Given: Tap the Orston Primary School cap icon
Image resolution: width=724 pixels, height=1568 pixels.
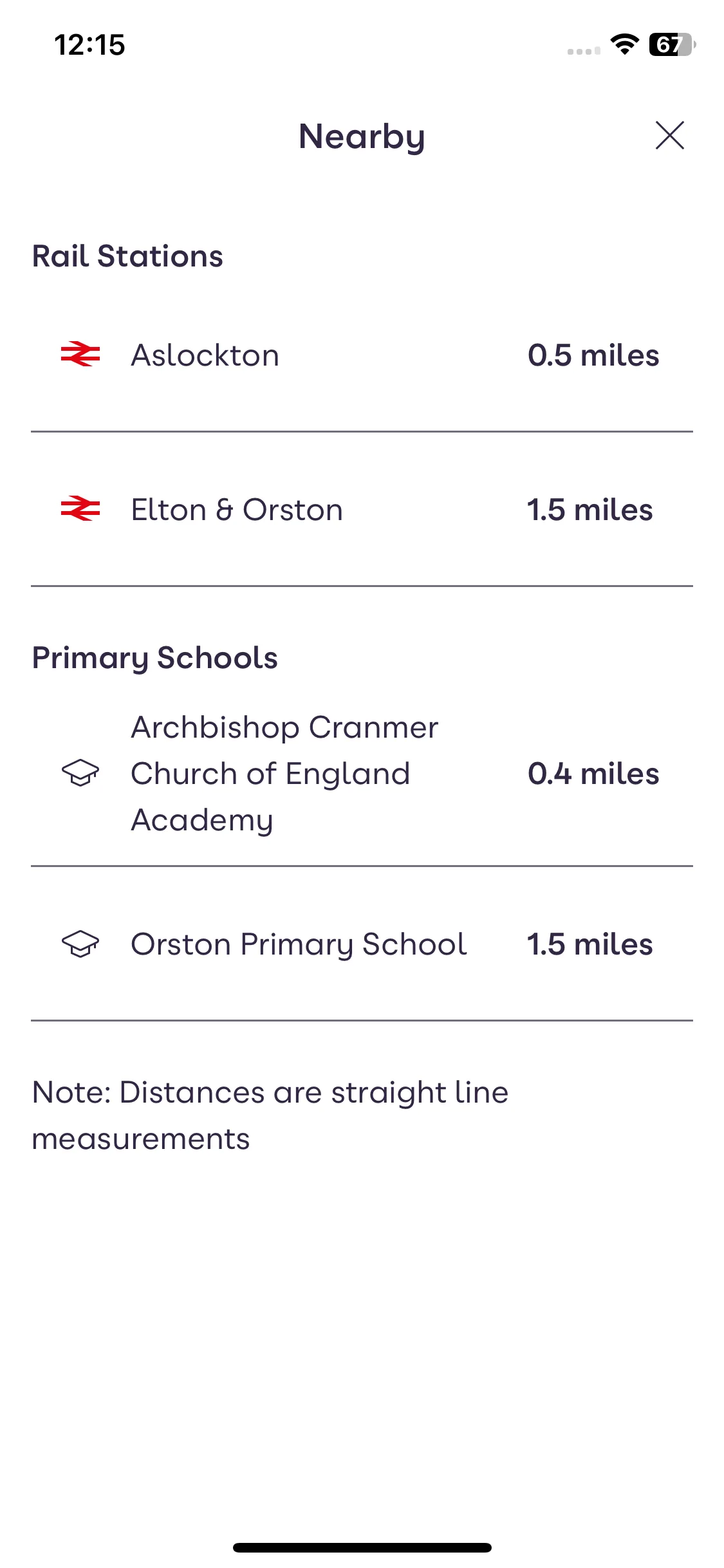Looking at the screenshot, I should (80, 944).
